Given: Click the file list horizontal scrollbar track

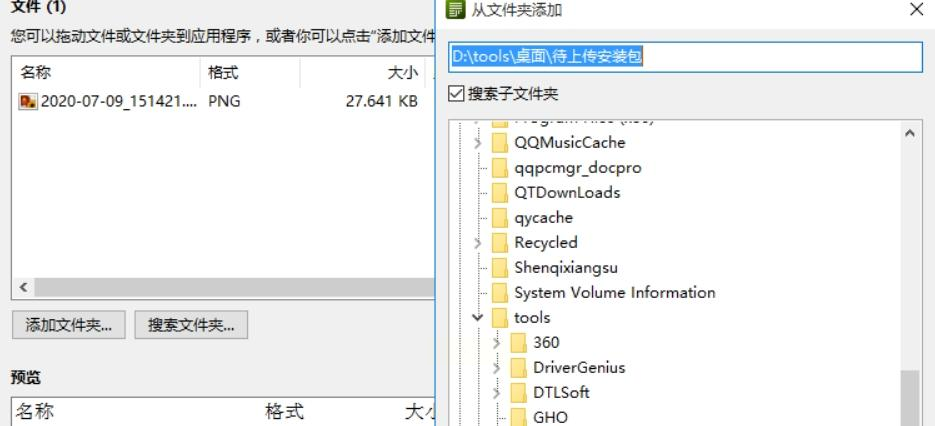Looking at the screenshot, I should [234, 288].
